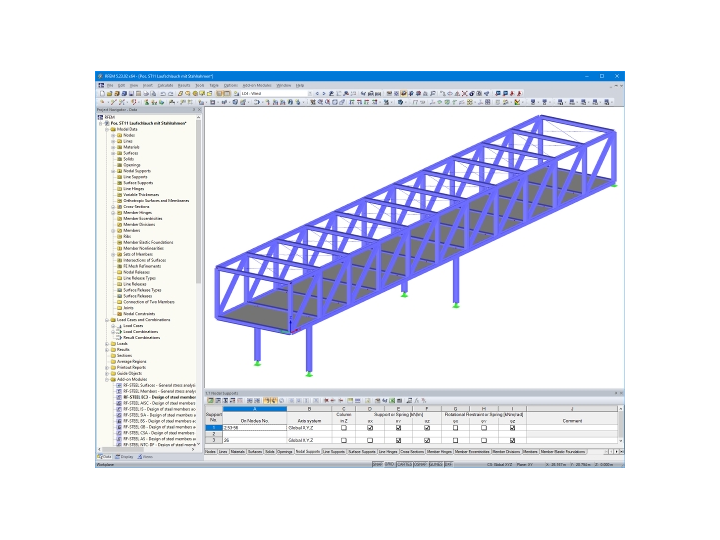Open the Insert menu

148,85
